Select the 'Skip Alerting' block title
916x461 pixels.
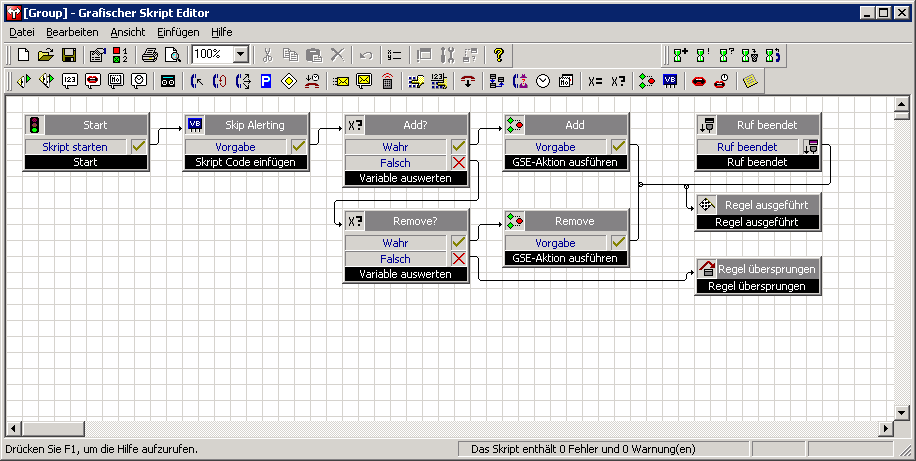tap(254, 125)
